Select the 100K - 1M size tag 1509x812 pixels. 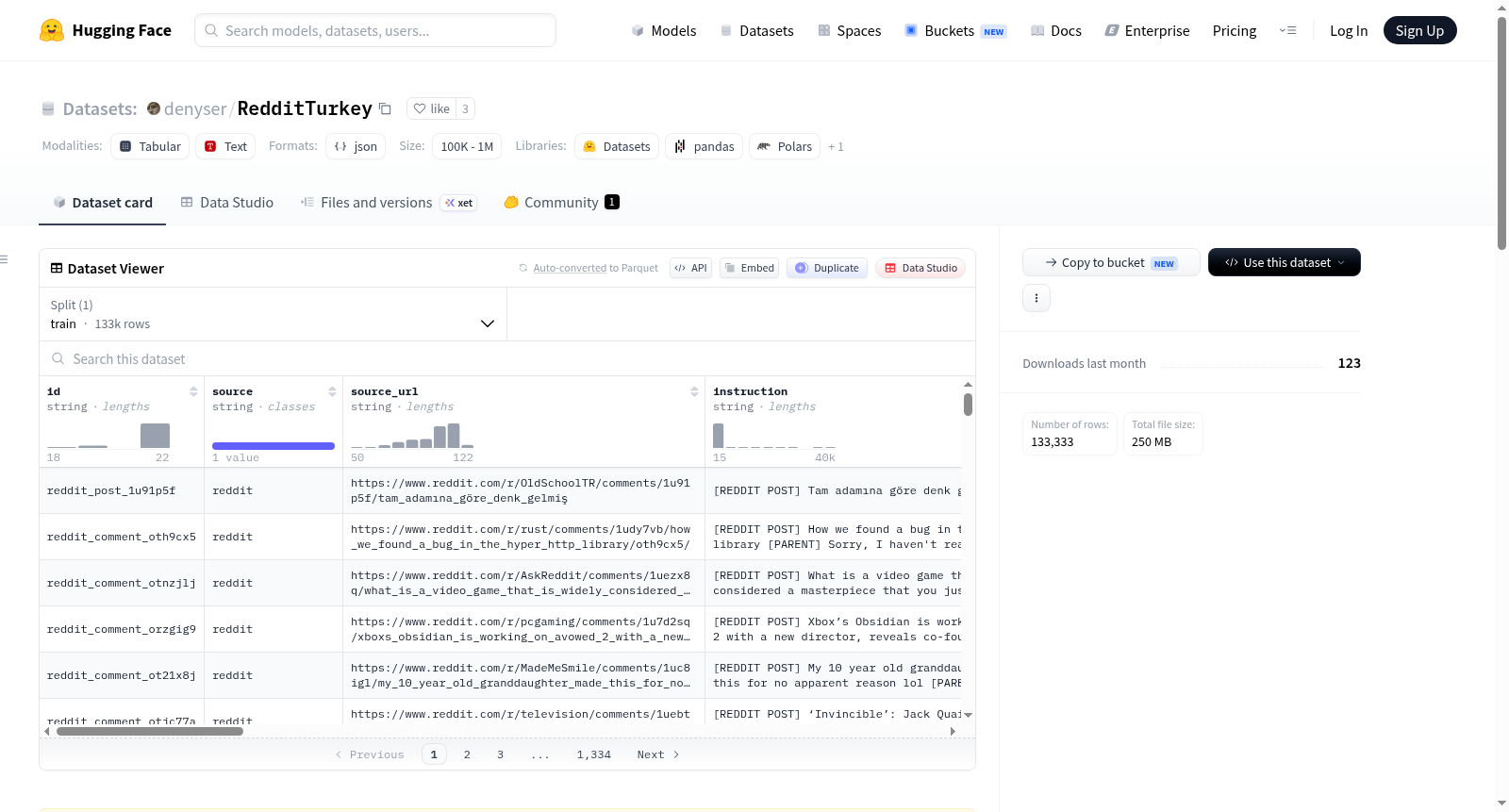click(467, 146)
